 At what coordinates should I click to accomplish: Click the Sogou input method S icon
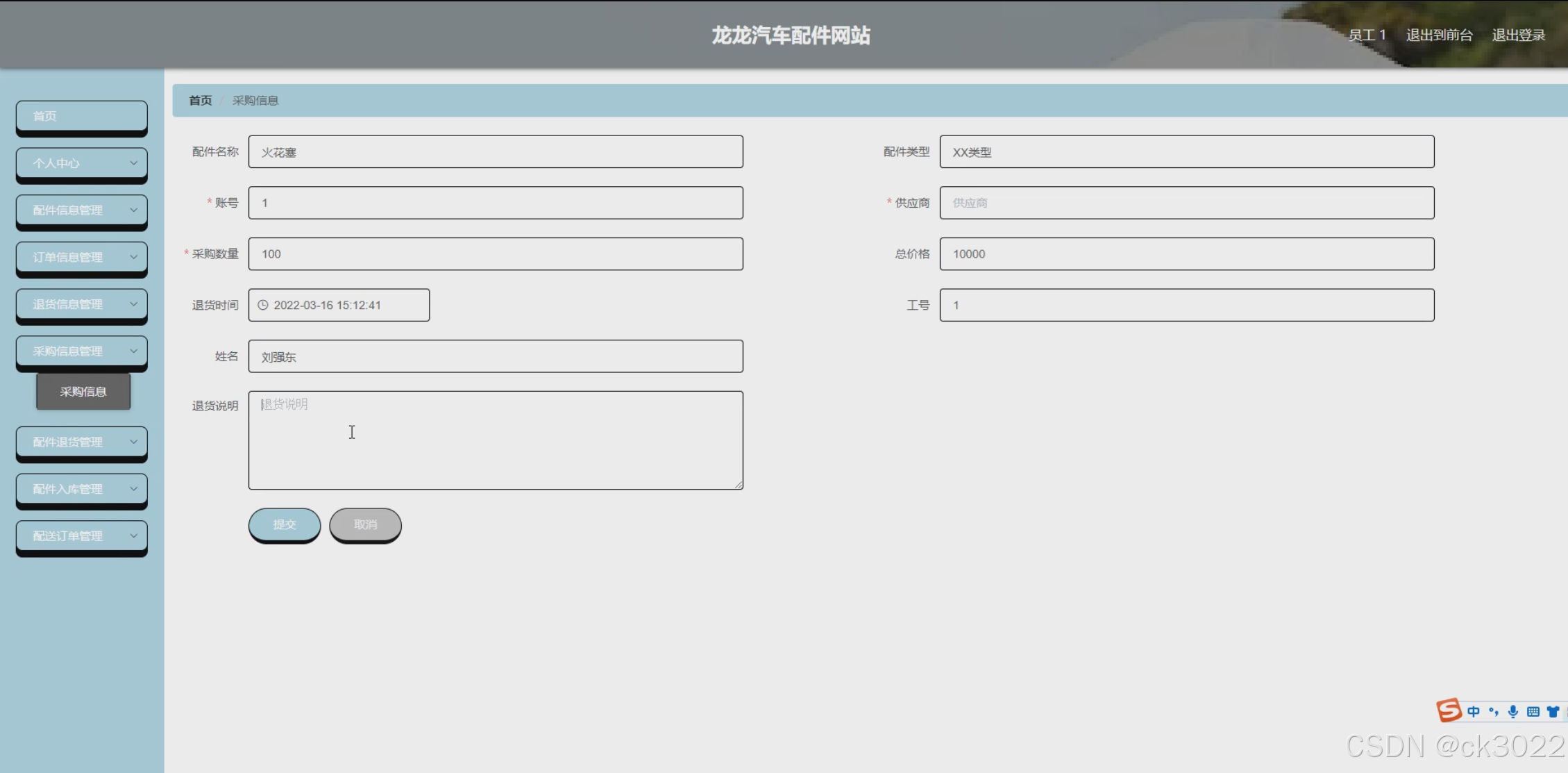pyautogui.click(x=1449, y=710)
